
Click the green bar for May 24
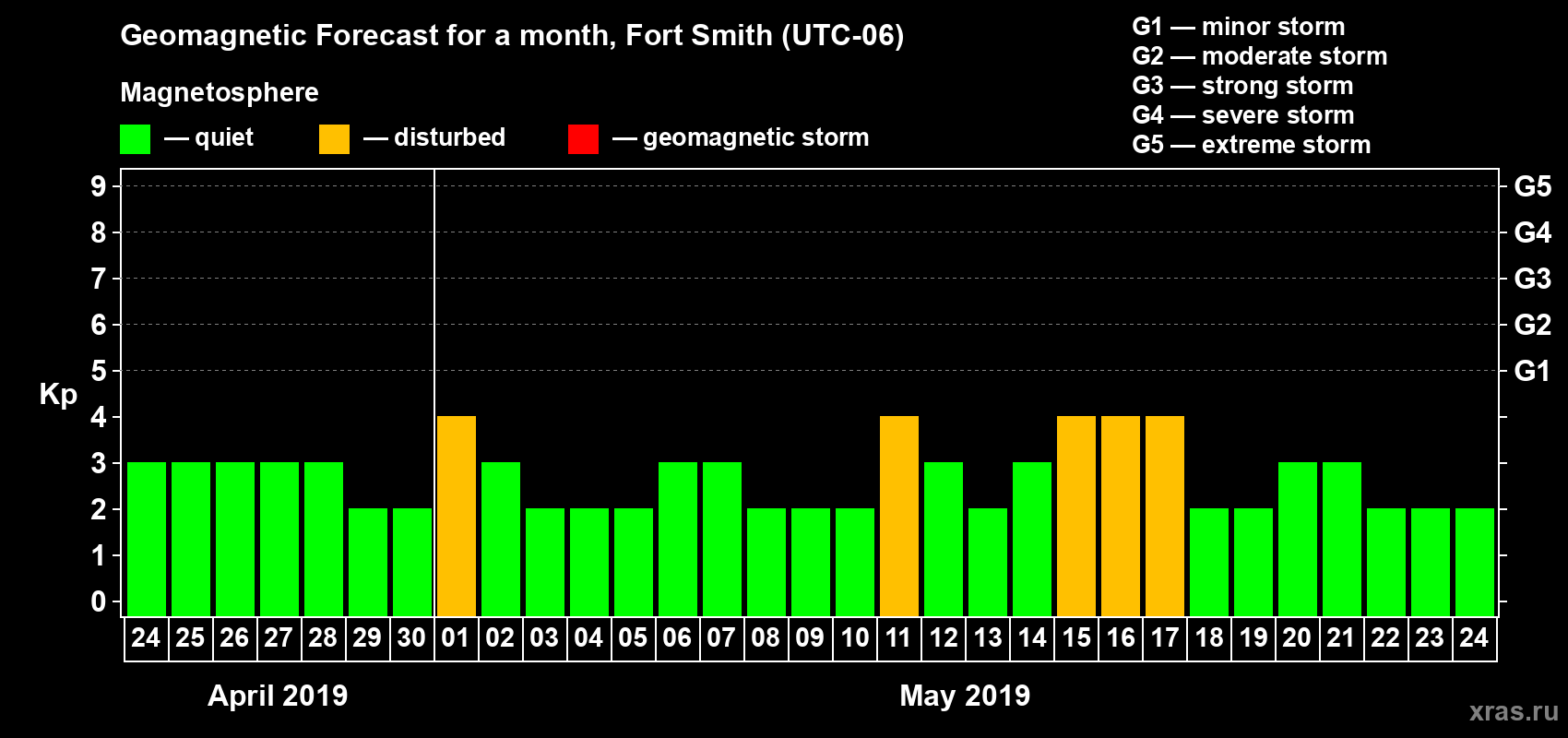click(x=1475, y=562)
